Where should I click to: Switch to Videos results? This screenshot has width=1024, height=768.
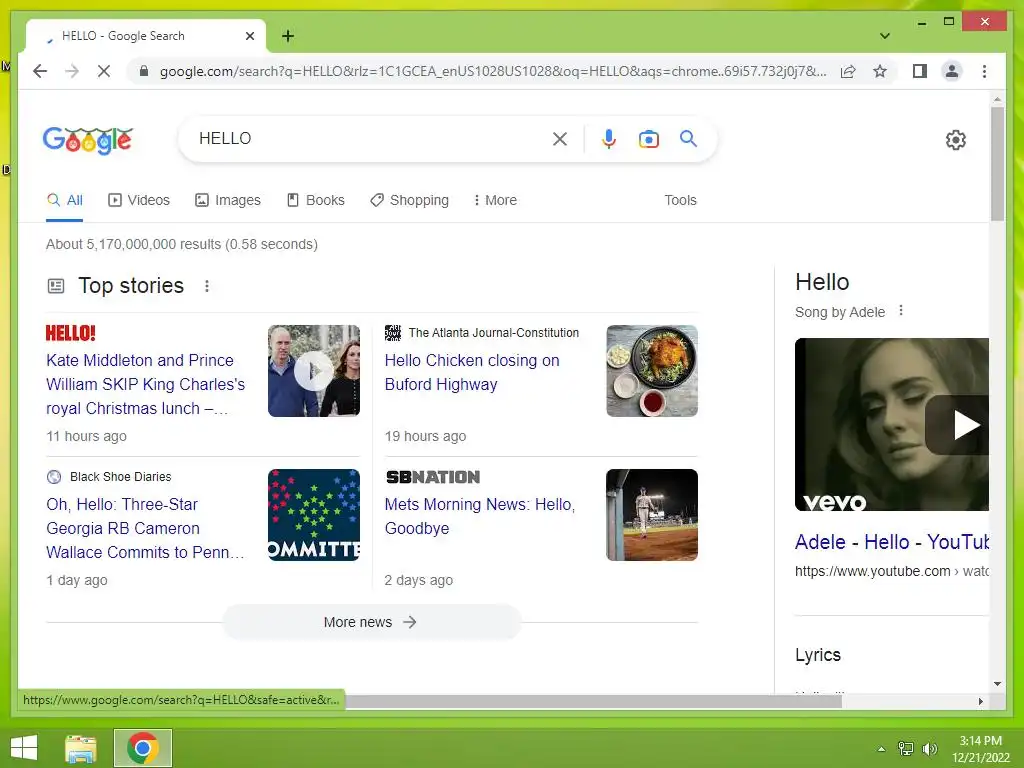[x=138, y=200]
